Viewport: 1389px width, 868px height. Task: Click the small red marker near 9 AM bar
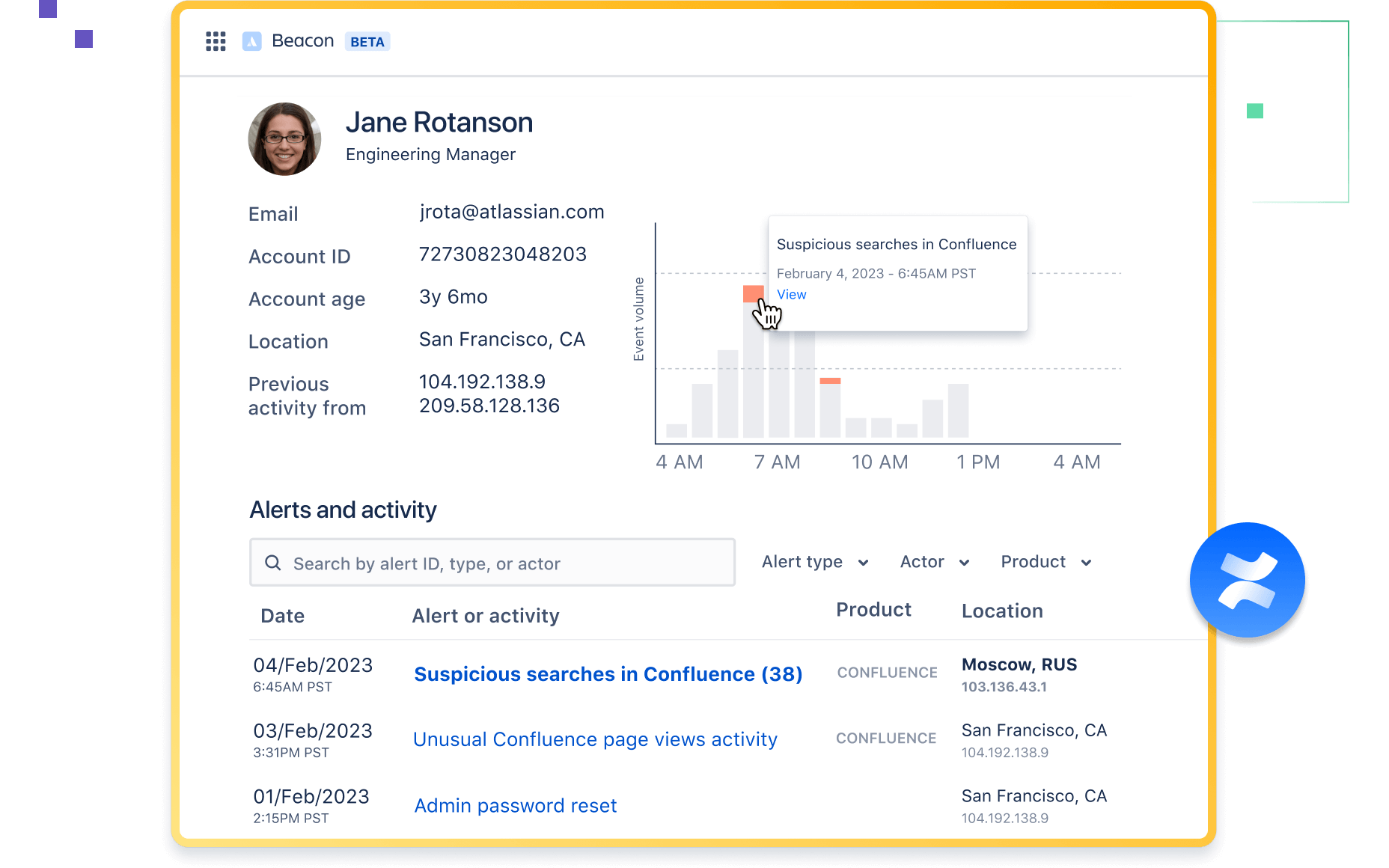tap(830, 381)
